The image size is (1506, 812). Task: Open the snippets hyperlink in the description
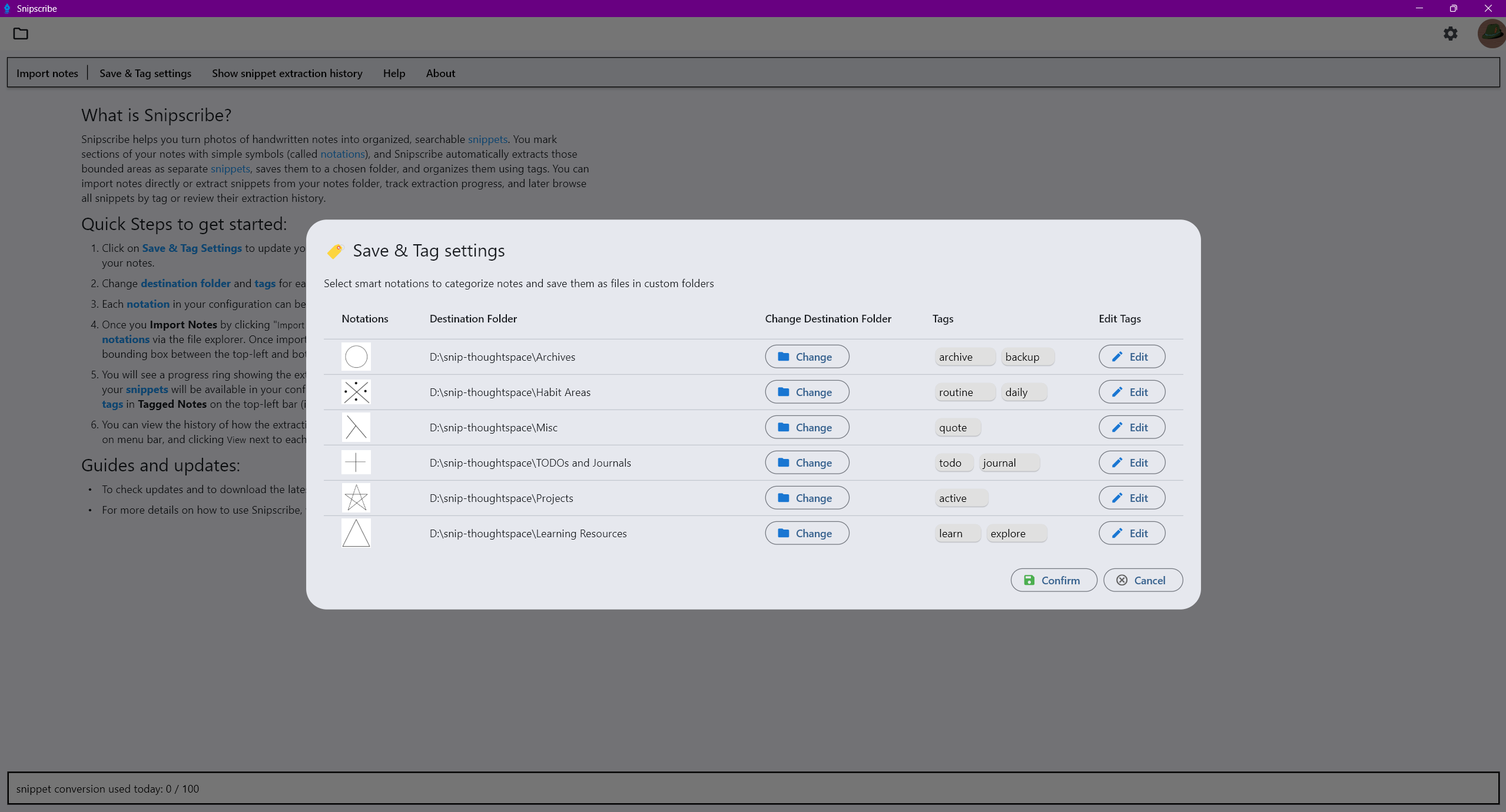tap(487, 139)
